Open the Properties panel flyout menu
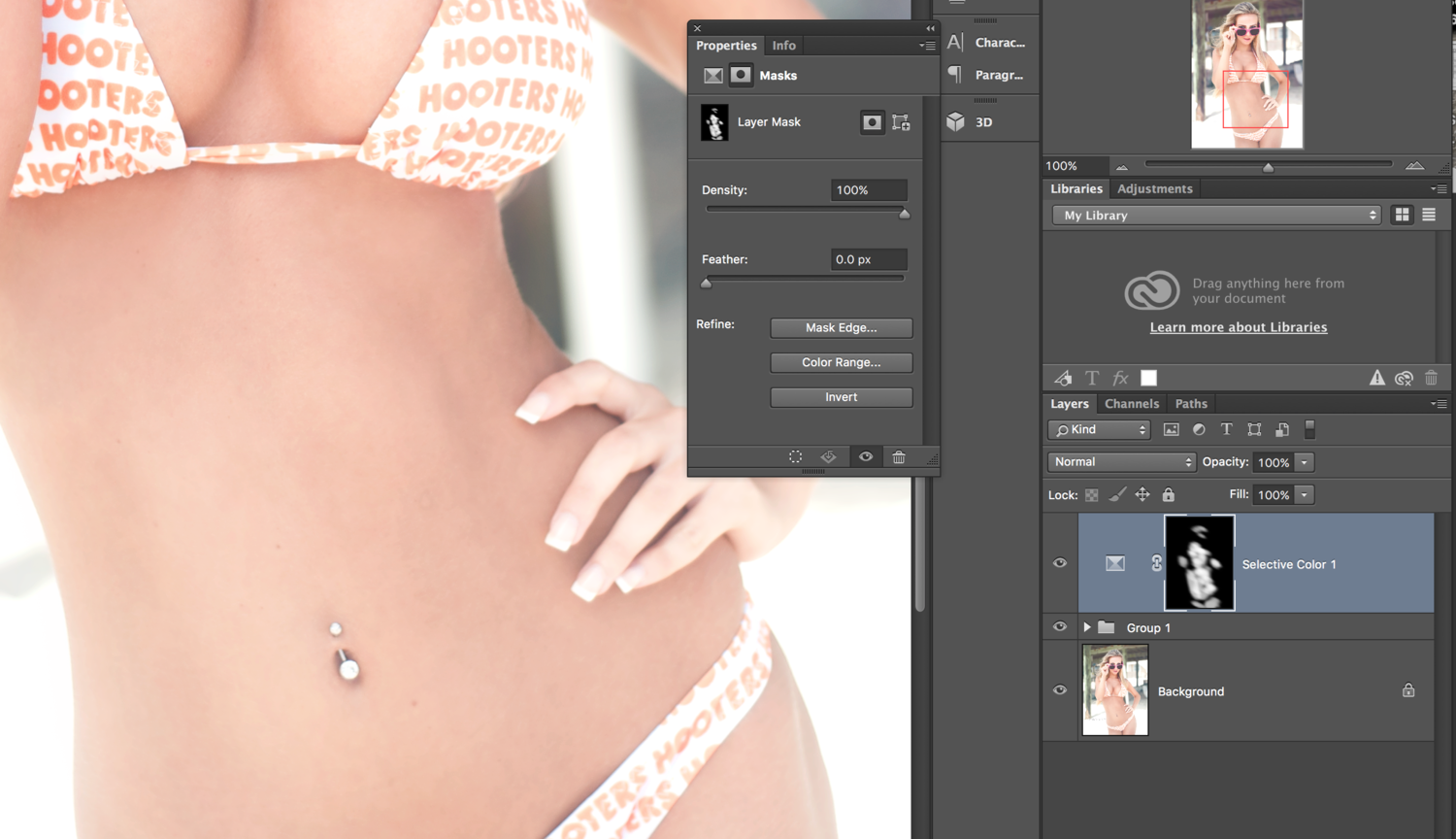 (x=928, y=46)
